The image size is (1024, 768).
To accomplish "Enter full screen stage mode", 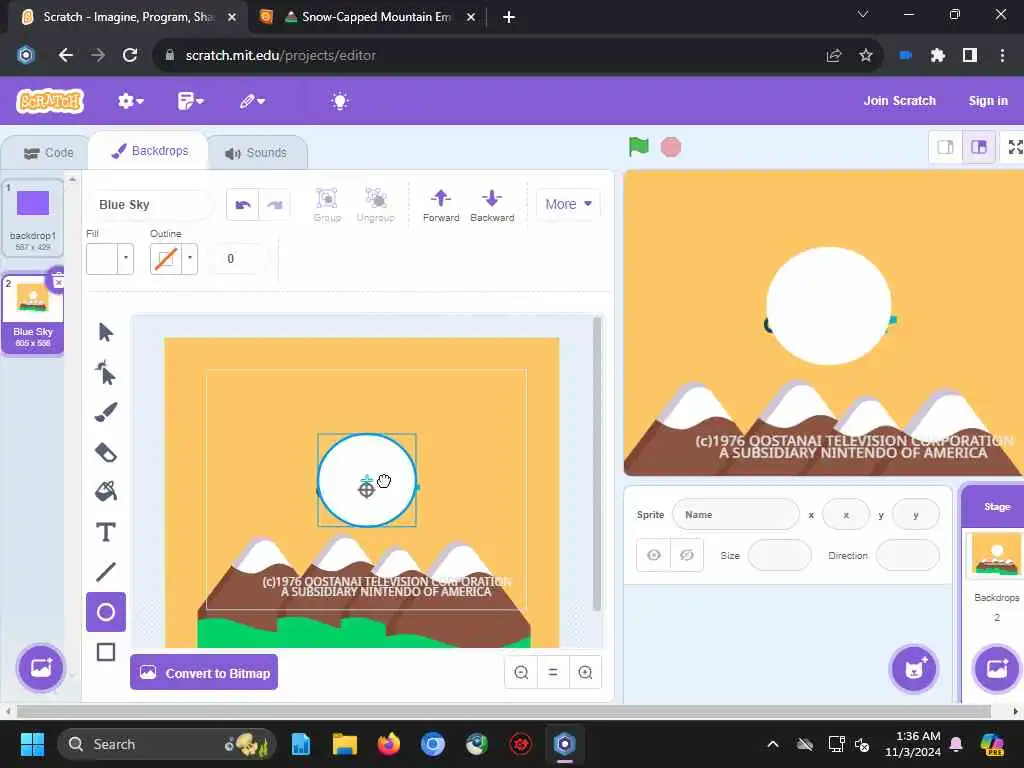I will coord(1014,147).
